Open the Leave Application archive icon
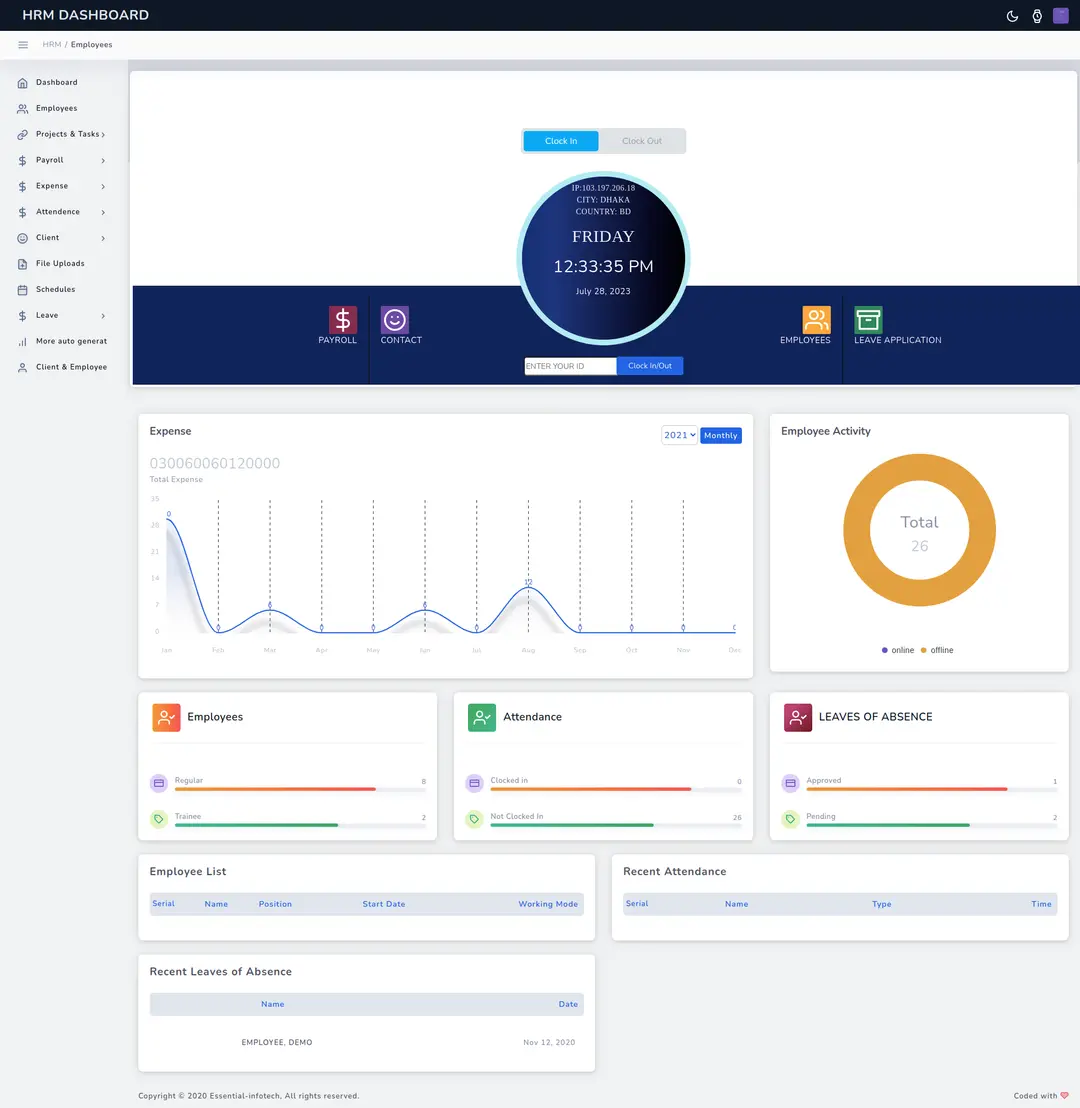1080x1108 pixels. [x=868, y=320]
